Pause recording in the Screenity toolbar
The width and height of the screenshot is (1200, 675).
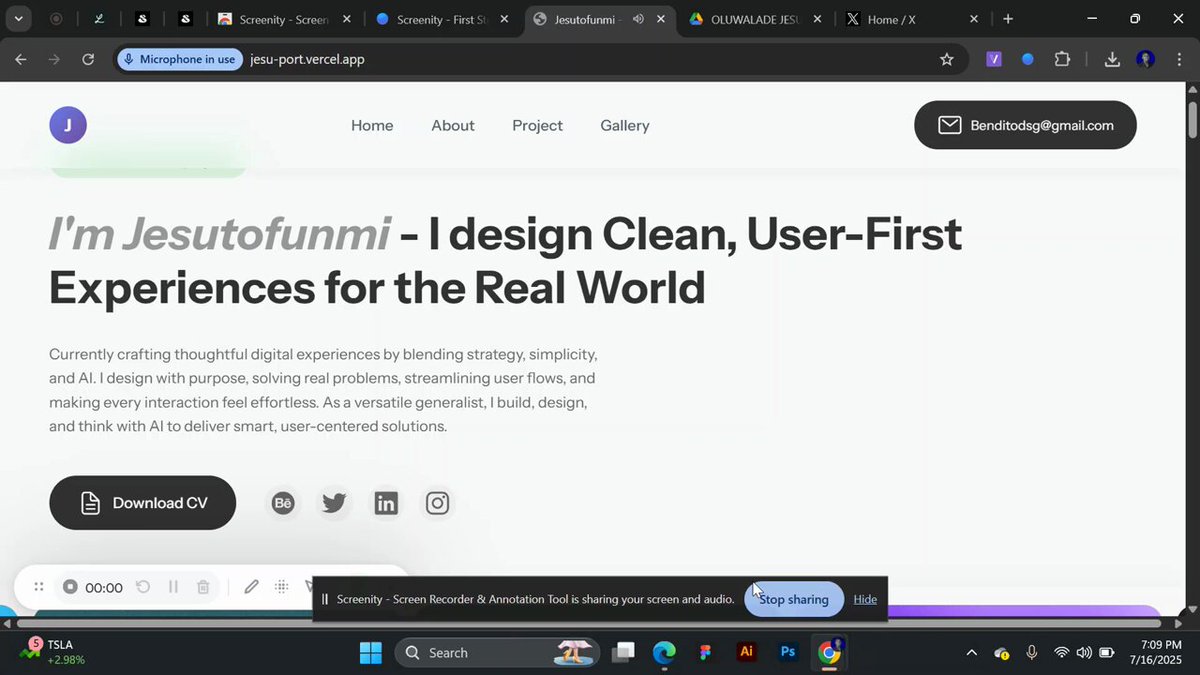tap(173, 587)
